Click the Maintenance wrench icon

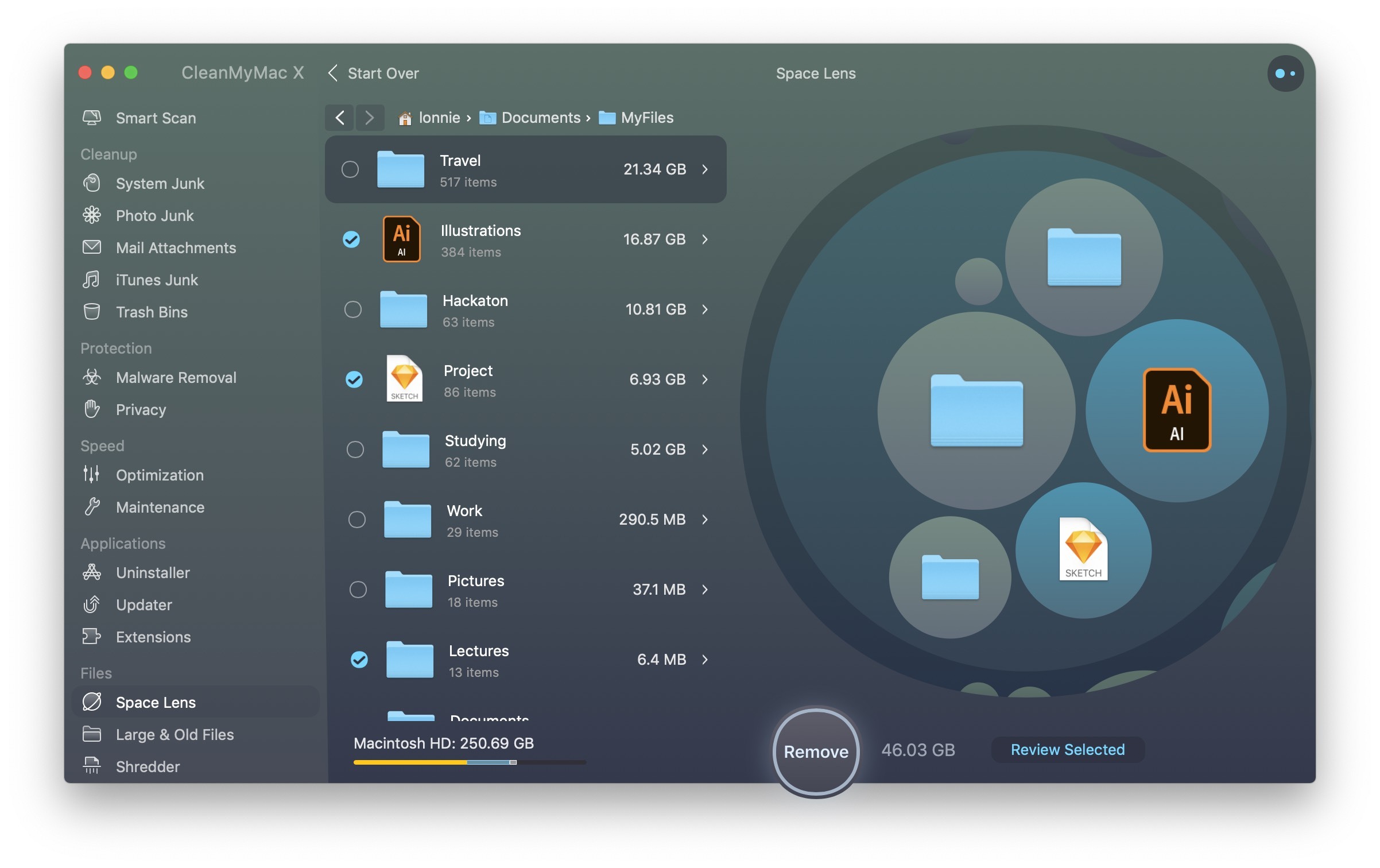pos(92,507)
